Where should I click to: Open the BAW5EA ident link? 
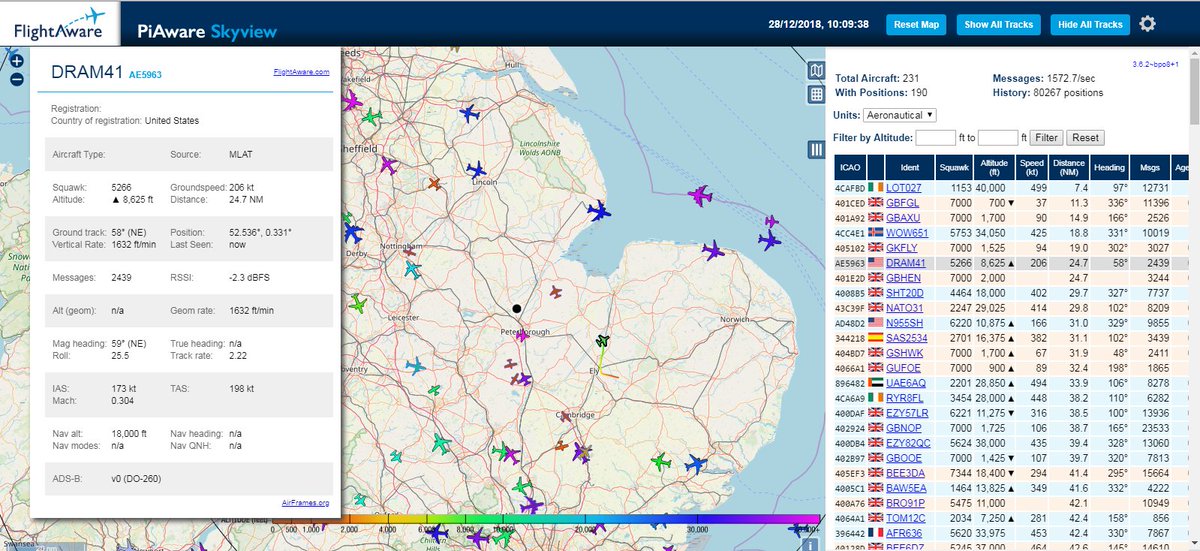(x=905, y=487)
